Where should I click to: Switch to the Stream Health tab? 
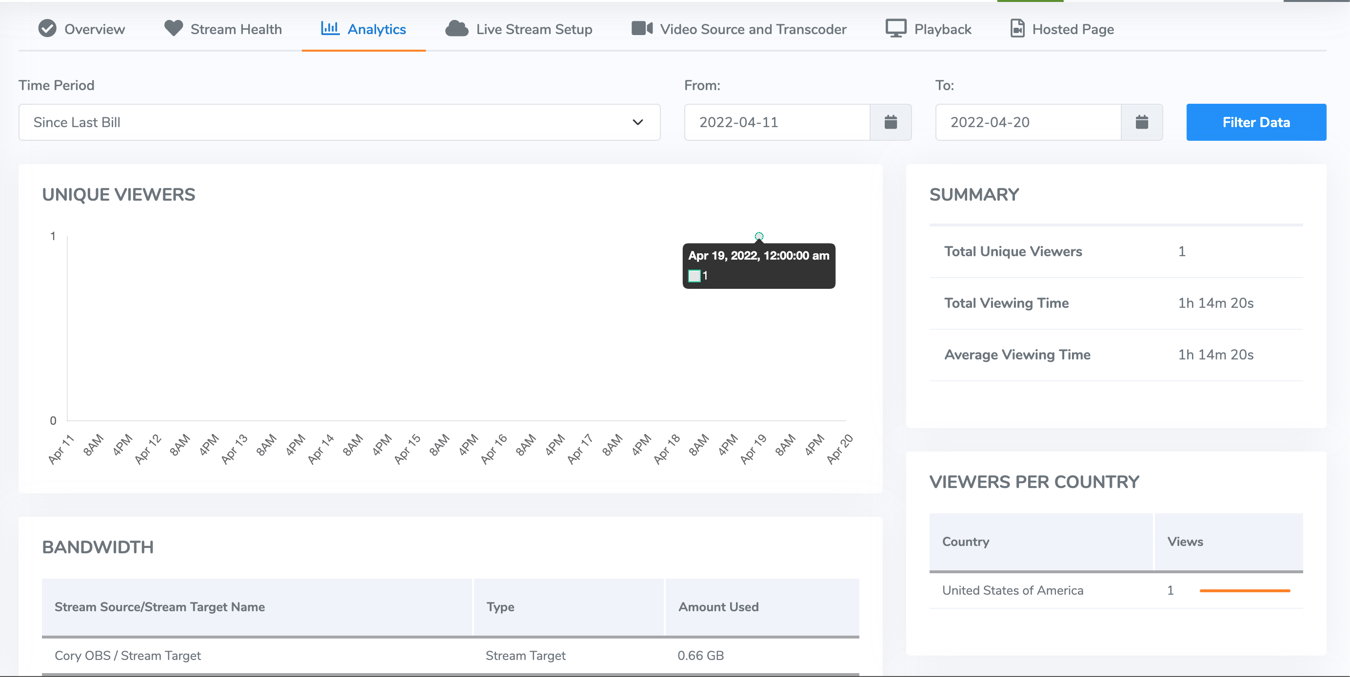[222, 29]
